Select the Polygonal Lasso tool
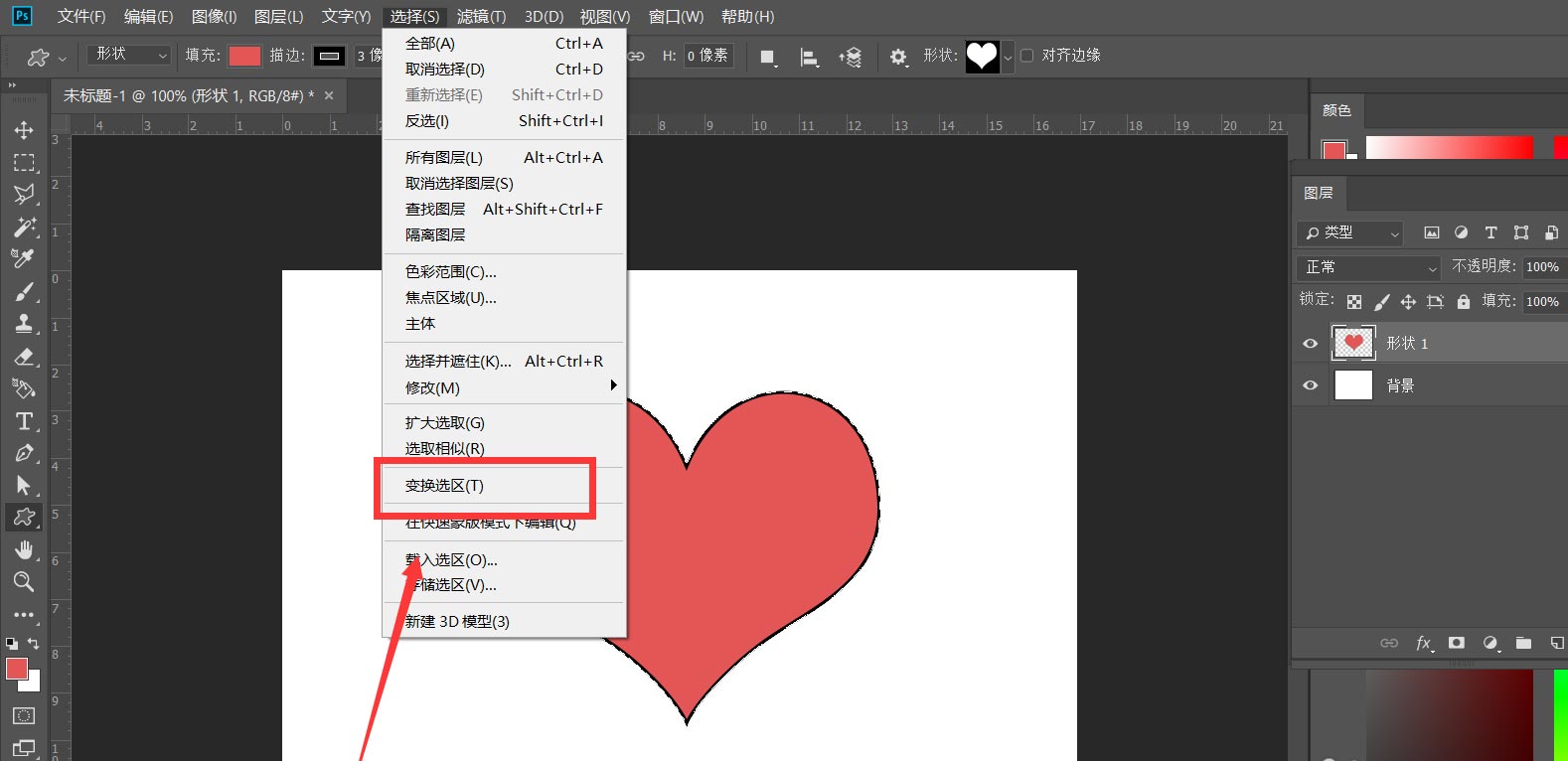Screen dimensions: 1568x761 [24, 195]
